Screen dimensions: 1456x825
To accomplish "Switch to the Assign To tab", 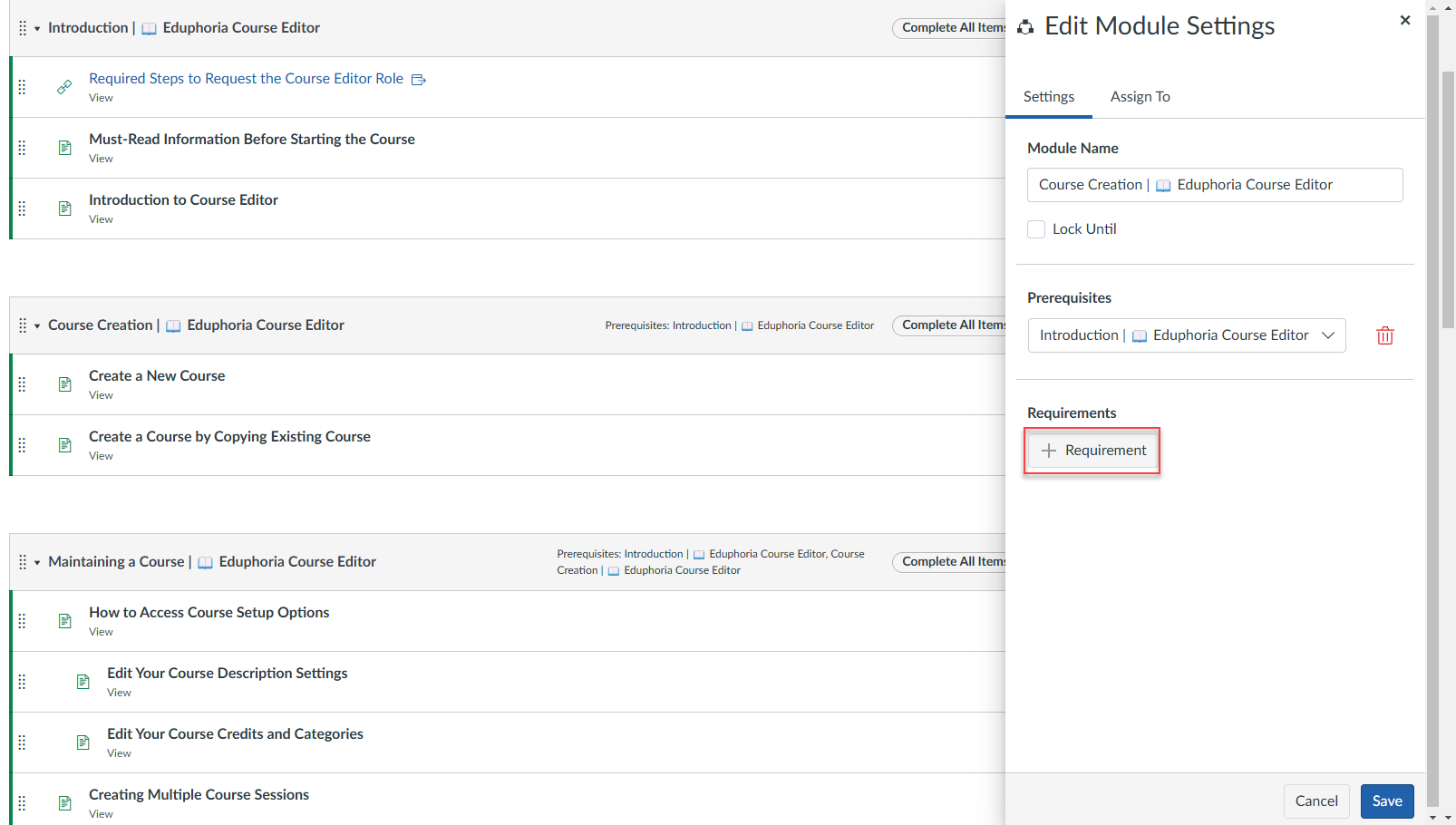I will [x=1140, y=96].
